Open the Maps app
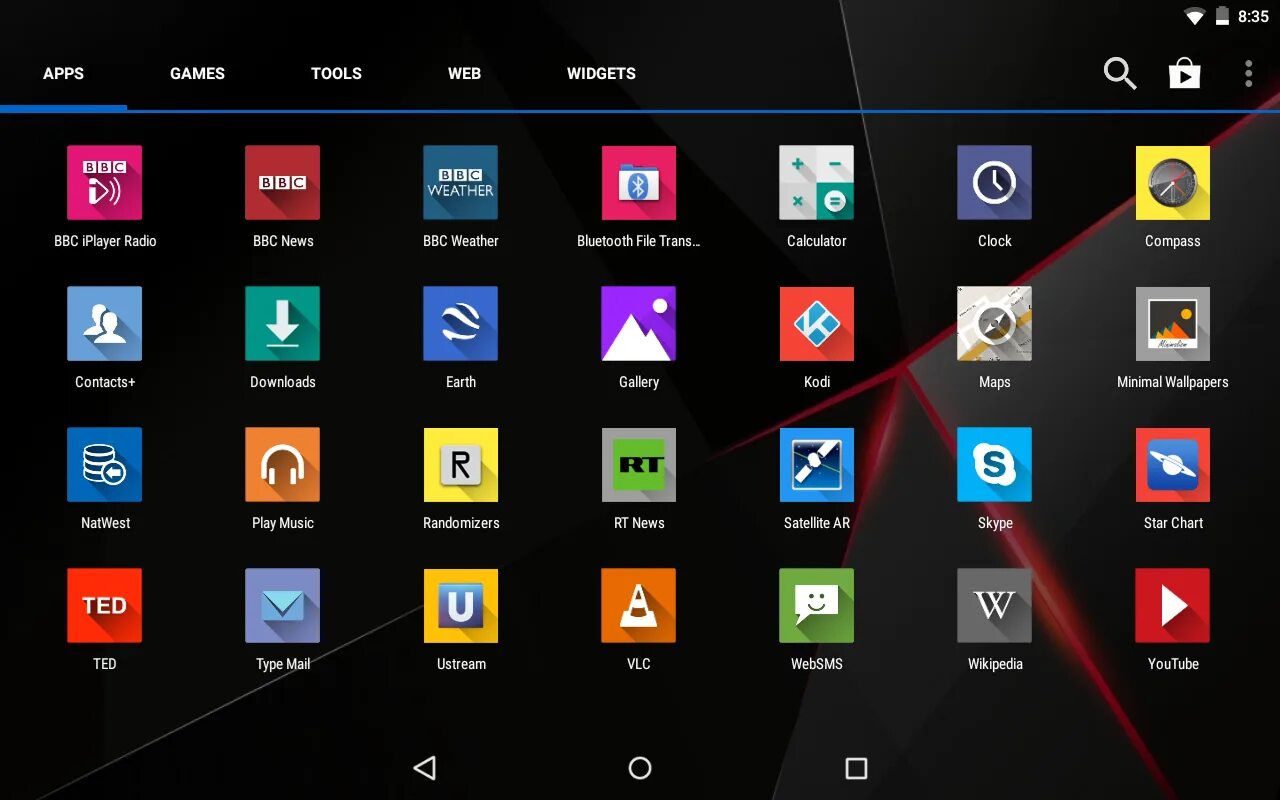 (995, 324)
